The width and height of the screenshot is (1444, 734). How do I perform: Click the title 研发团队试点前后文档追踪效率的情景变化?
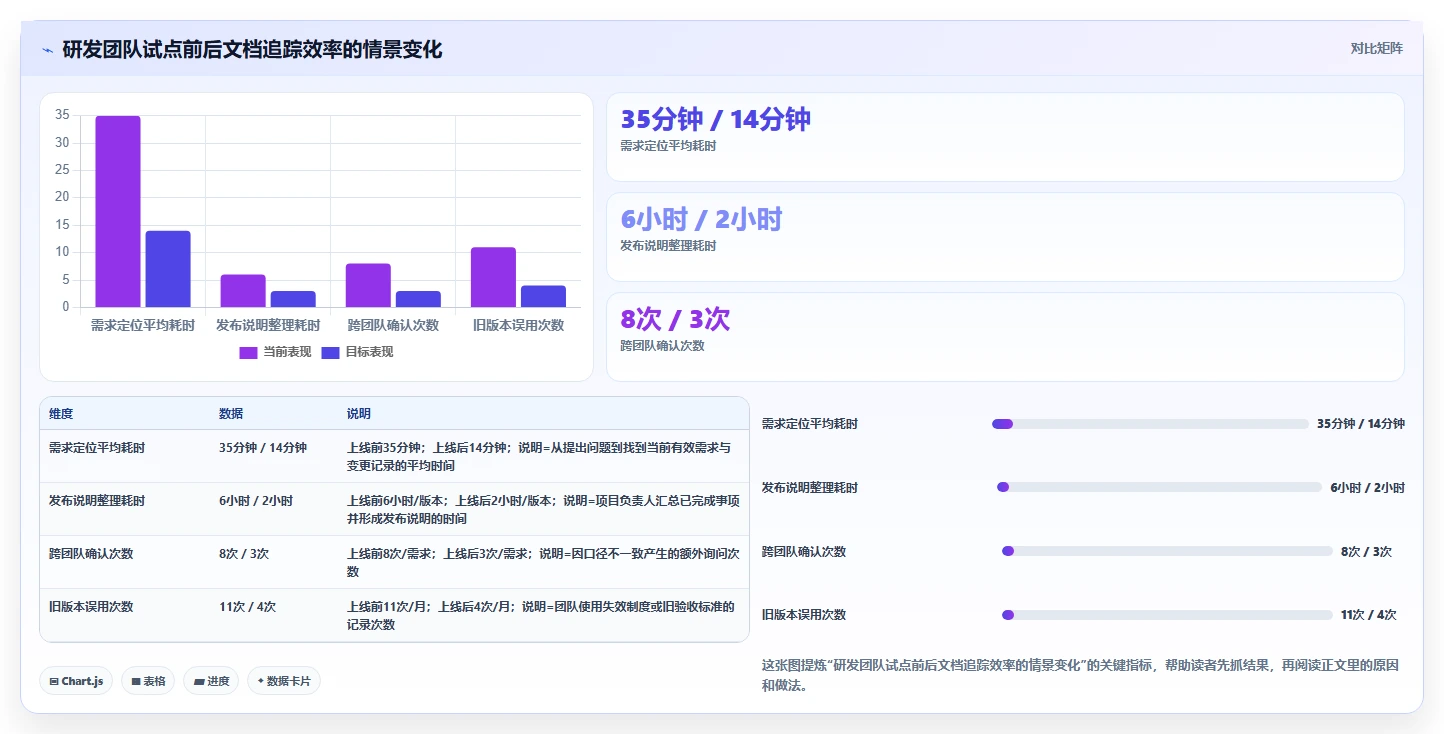pos(252,49)
